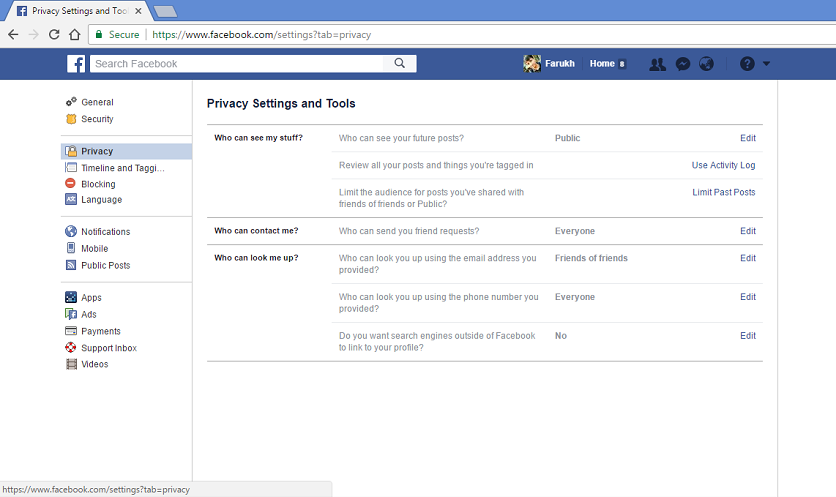Click the red Blocking icon
This screenshot has height=497, width=836.
tap(70, 183)
